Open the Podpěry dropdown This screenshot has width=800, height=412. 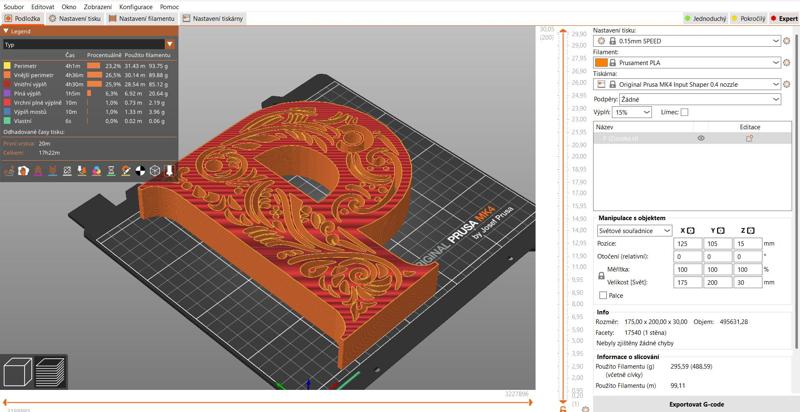click(699, 99)
